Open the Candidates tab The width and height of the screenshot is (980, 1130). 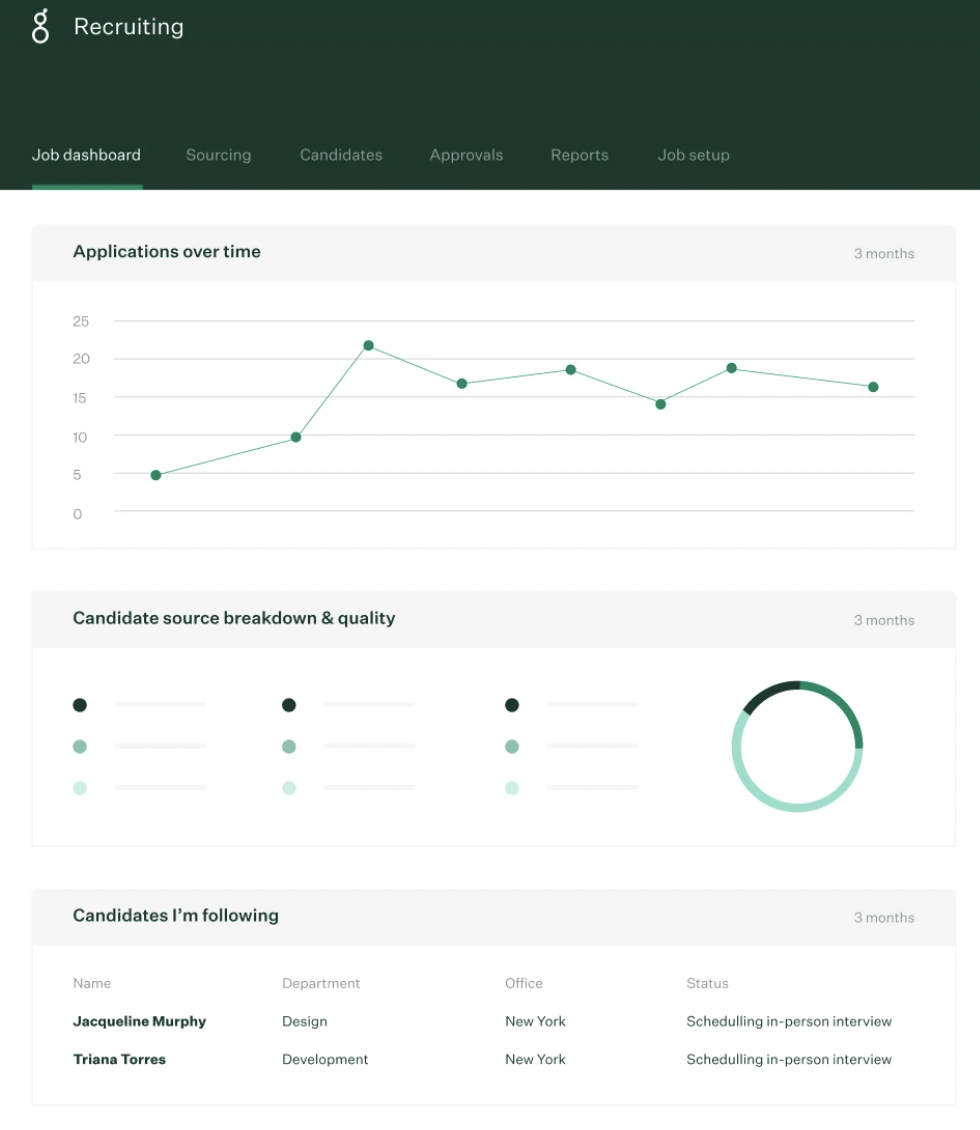click(341, 155)
